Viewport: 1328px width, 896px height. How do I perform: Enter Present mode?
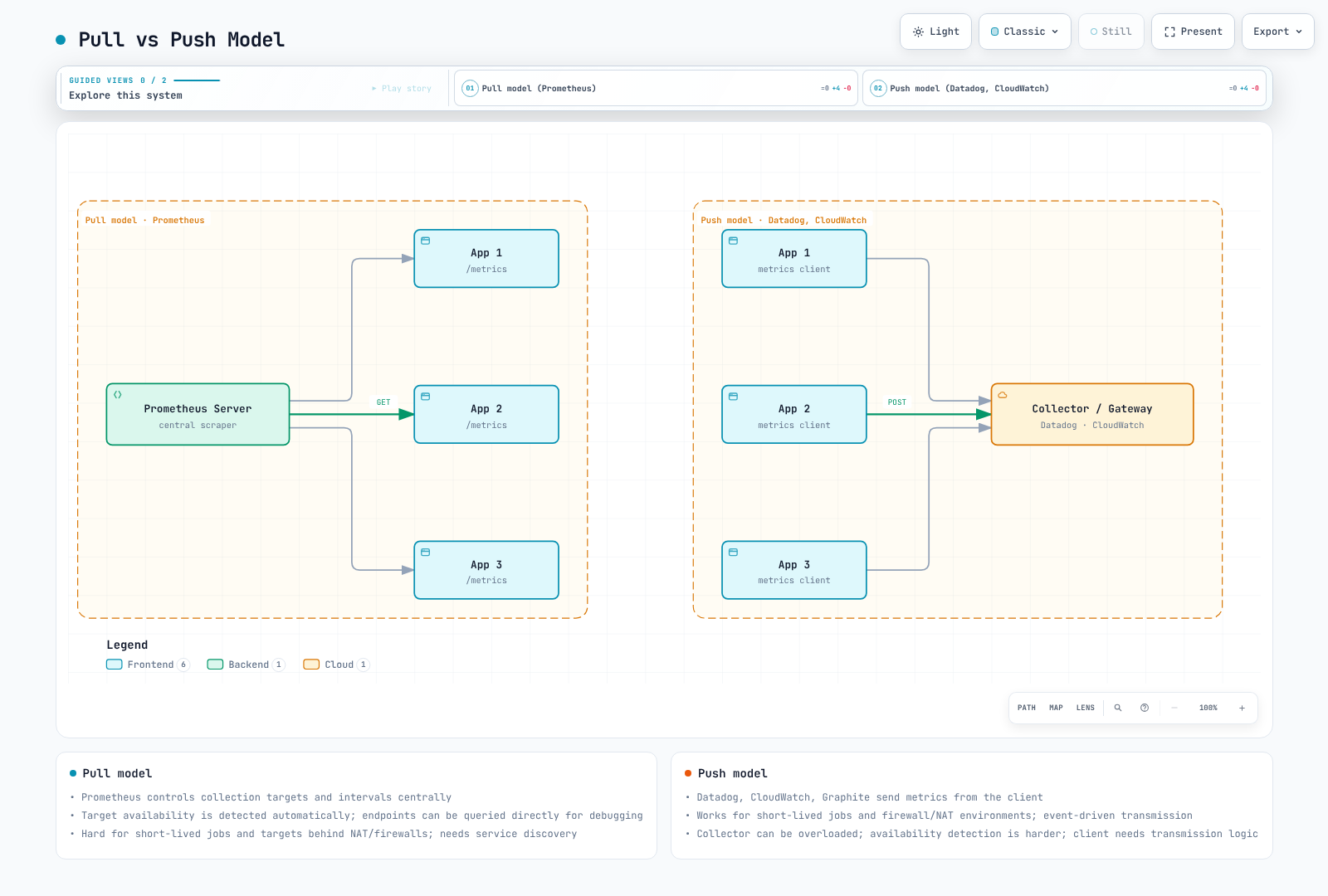click(x=1193, y=32)
